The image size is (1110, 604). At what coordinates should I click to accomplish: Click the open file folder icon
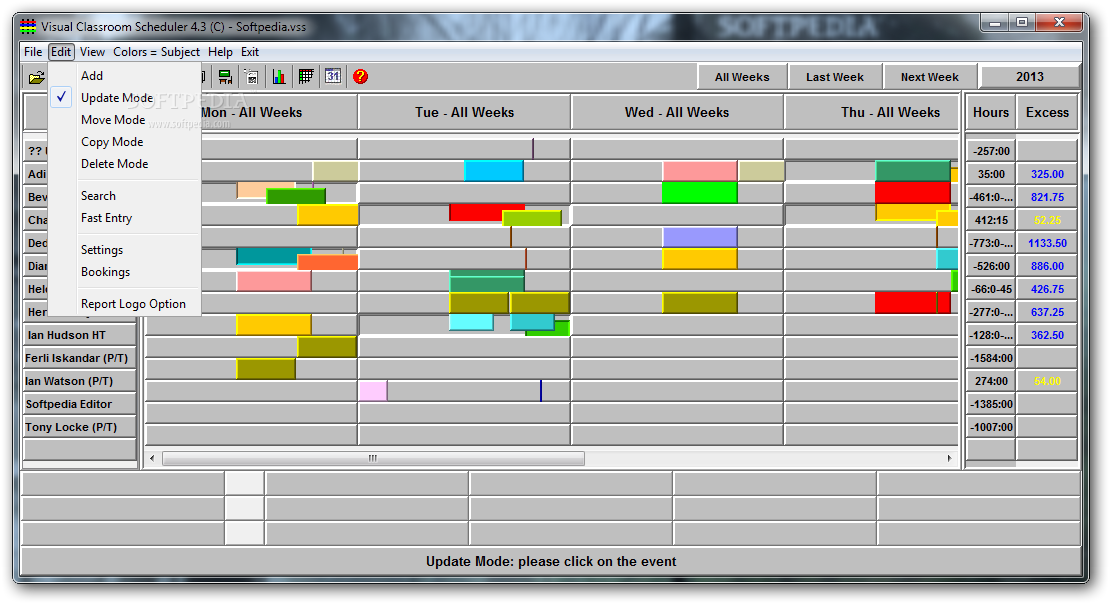pyautogui.click(x=36, y=77)
